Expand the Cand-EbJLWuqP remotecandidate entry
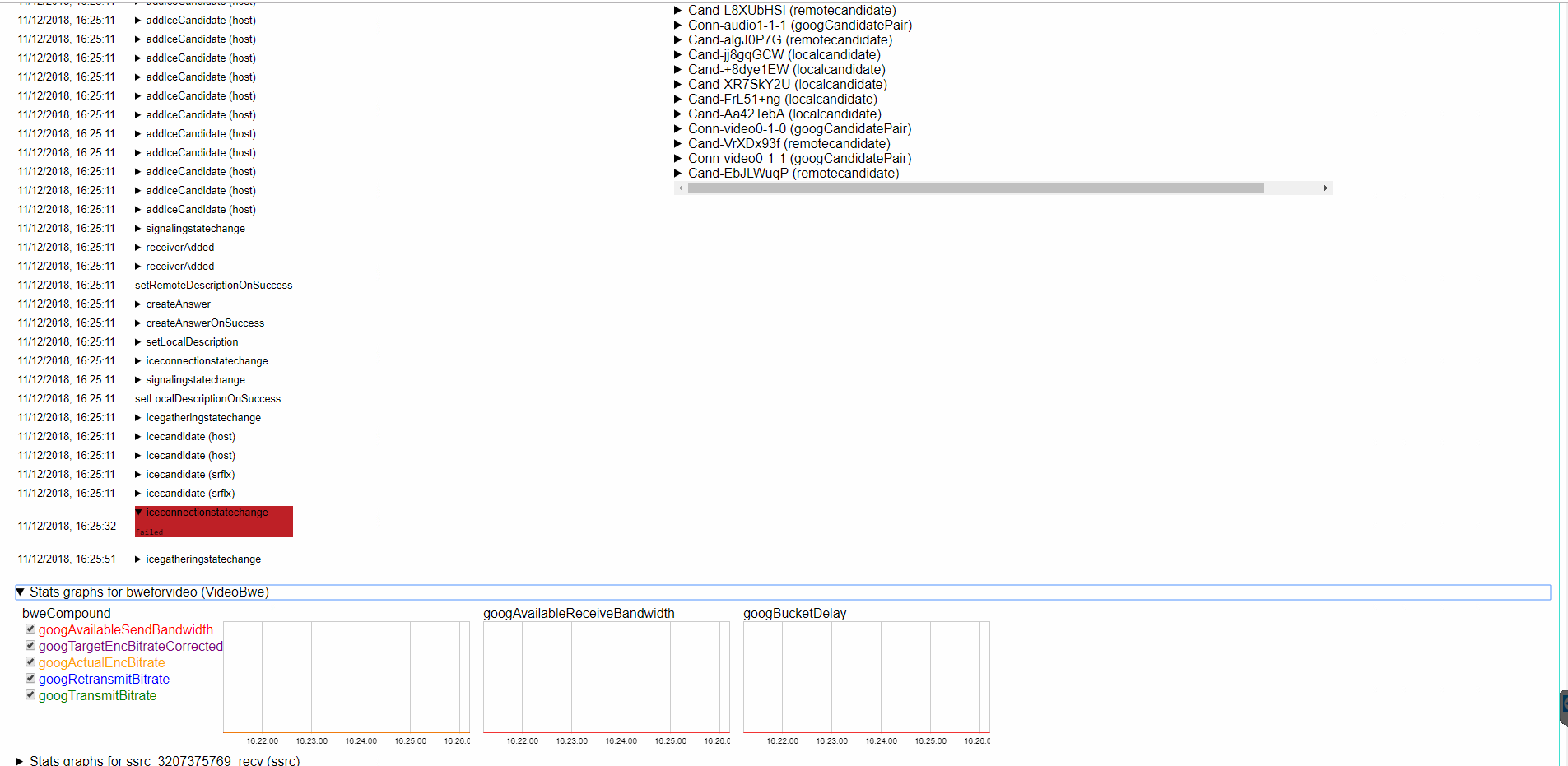The width and height of the screenshot is (1568, 766). [678, 173]
